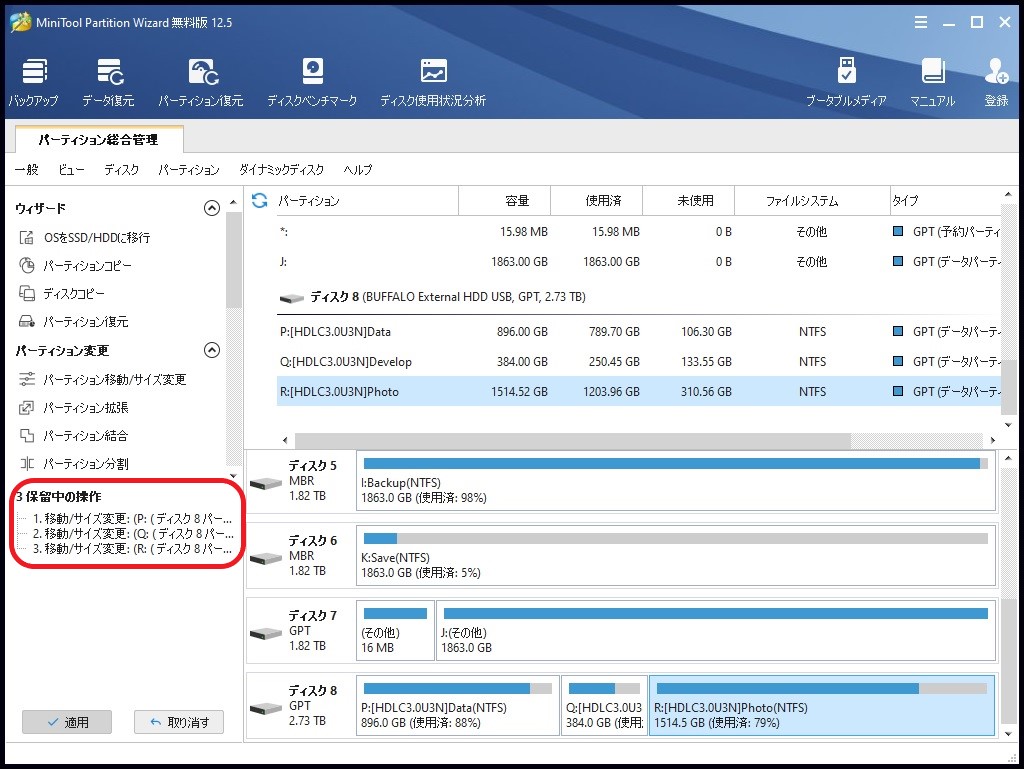
Task: Select the R:[HDLC3.0U3N]Photo row
Action: 639,392
